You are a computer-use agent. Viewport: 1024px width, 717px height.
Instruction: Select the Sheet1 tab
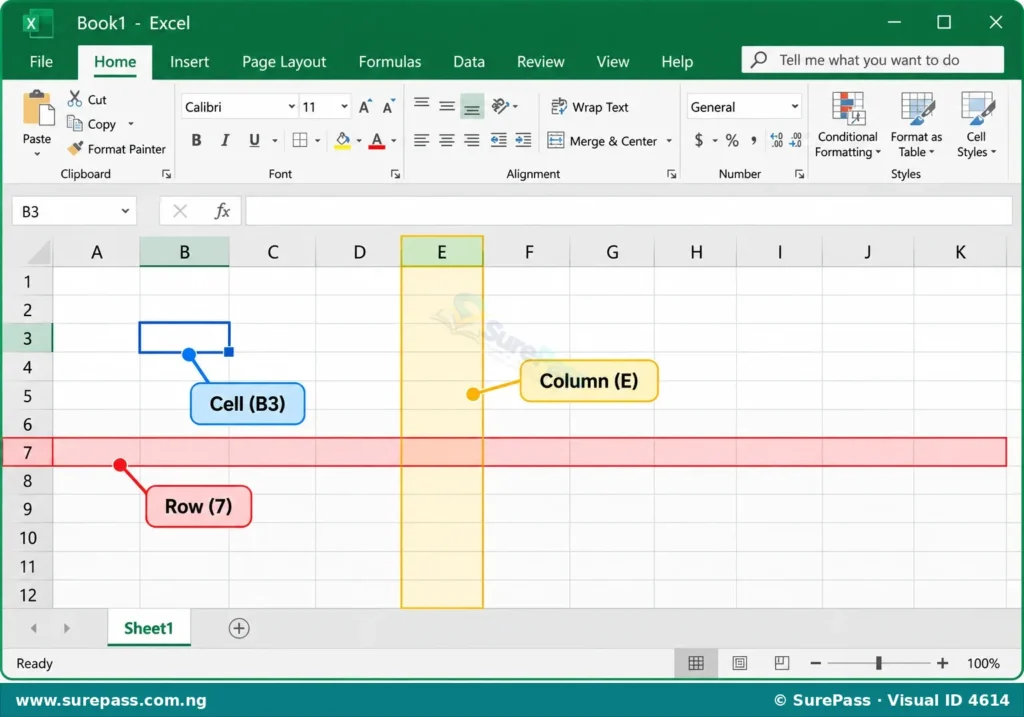pos(149,628)
